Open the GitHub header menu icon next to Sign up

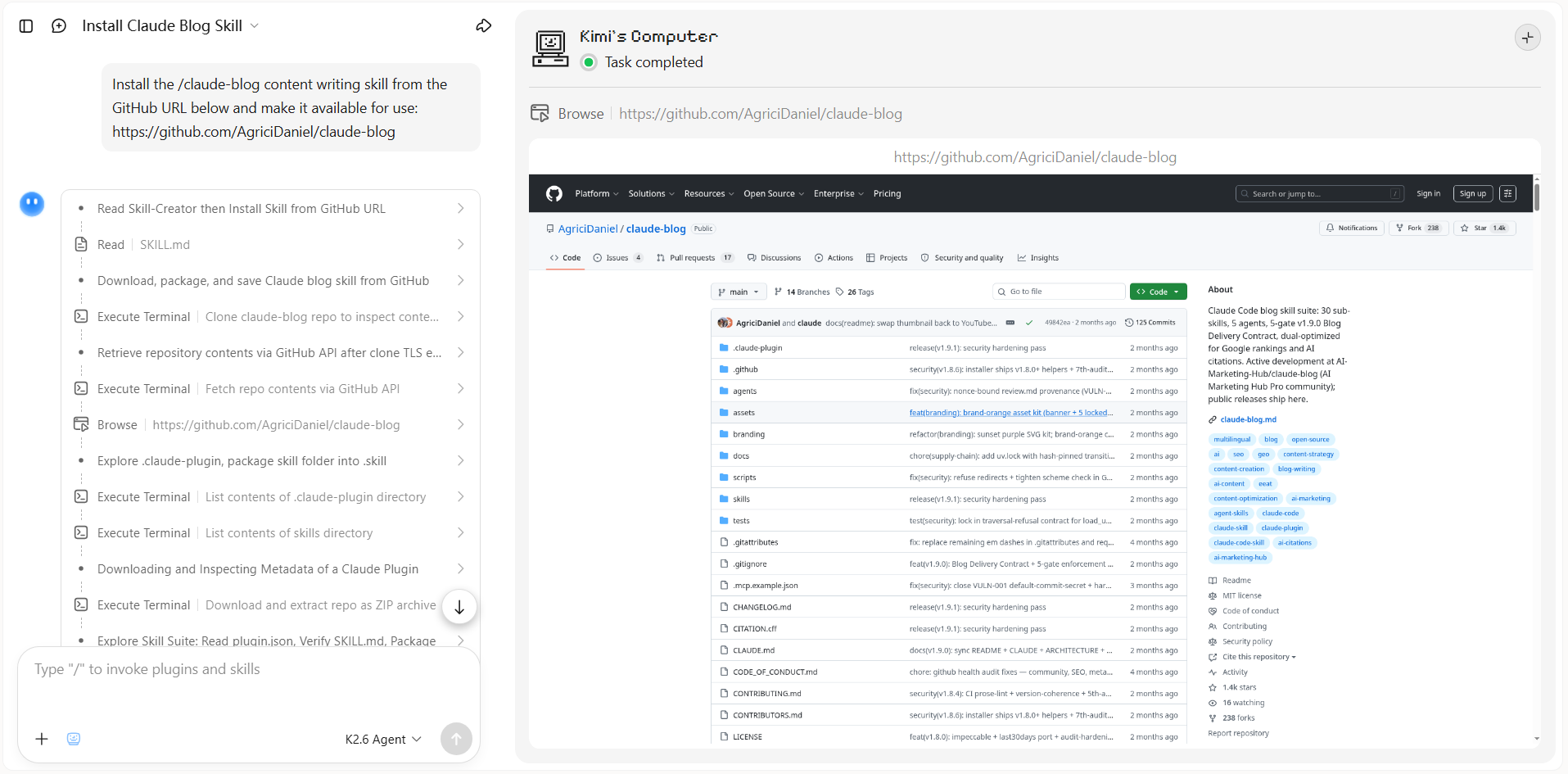1508,194
